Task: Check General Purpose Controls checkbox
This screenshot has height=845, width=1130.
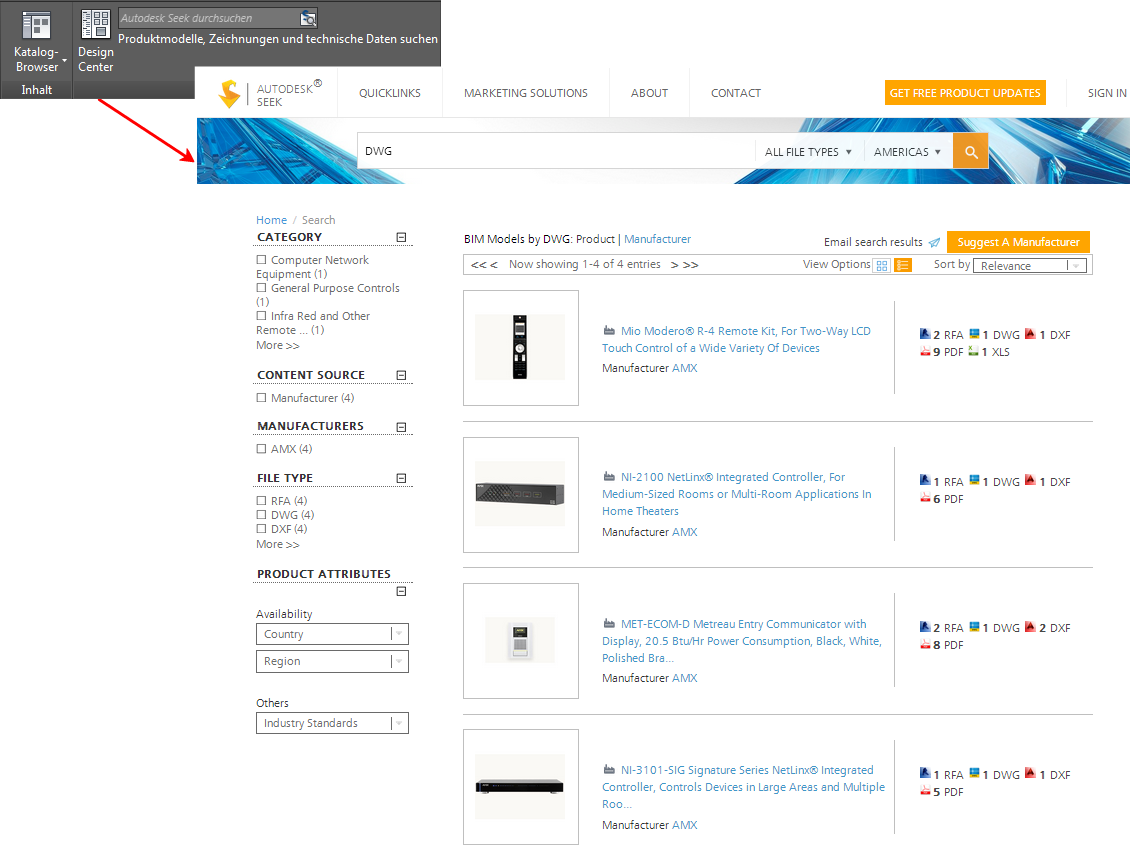Action: click(x=262, y=288)
